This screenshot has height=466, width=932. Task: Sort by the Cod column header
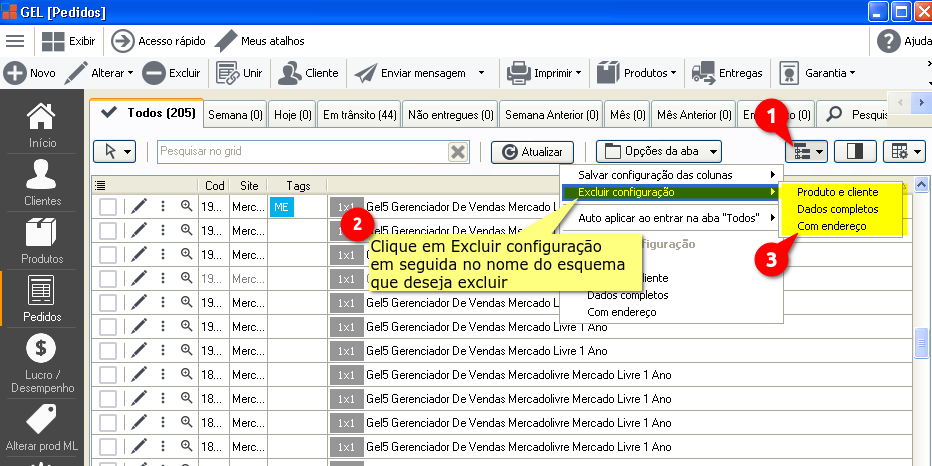pyautogui.click(x=214, y=186)
